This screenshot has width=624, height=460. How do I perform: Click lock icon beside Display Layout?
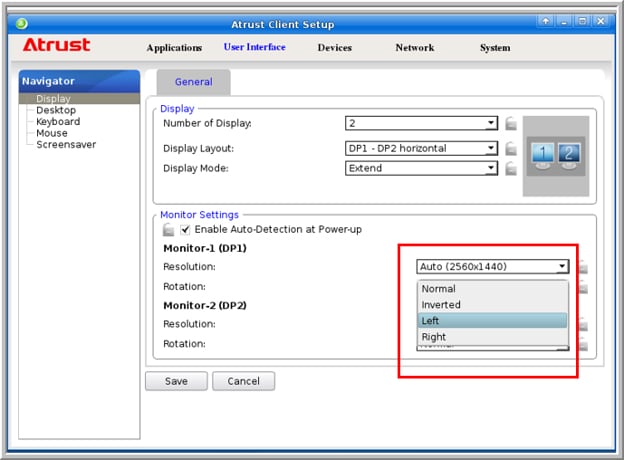(x=511, y=148)
